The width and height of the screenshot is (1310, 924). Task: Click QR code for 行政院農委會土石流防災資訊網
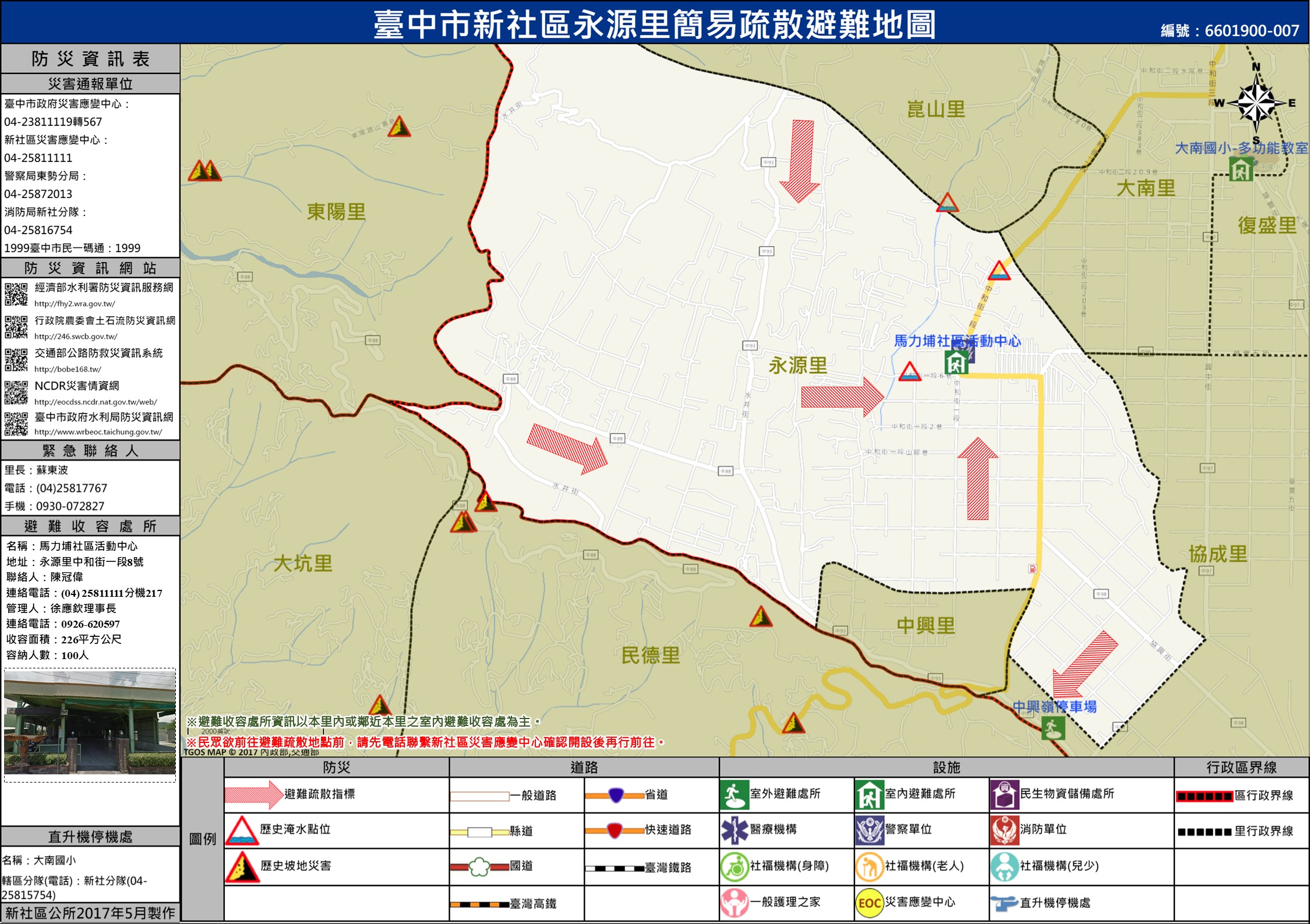[16, 327]
